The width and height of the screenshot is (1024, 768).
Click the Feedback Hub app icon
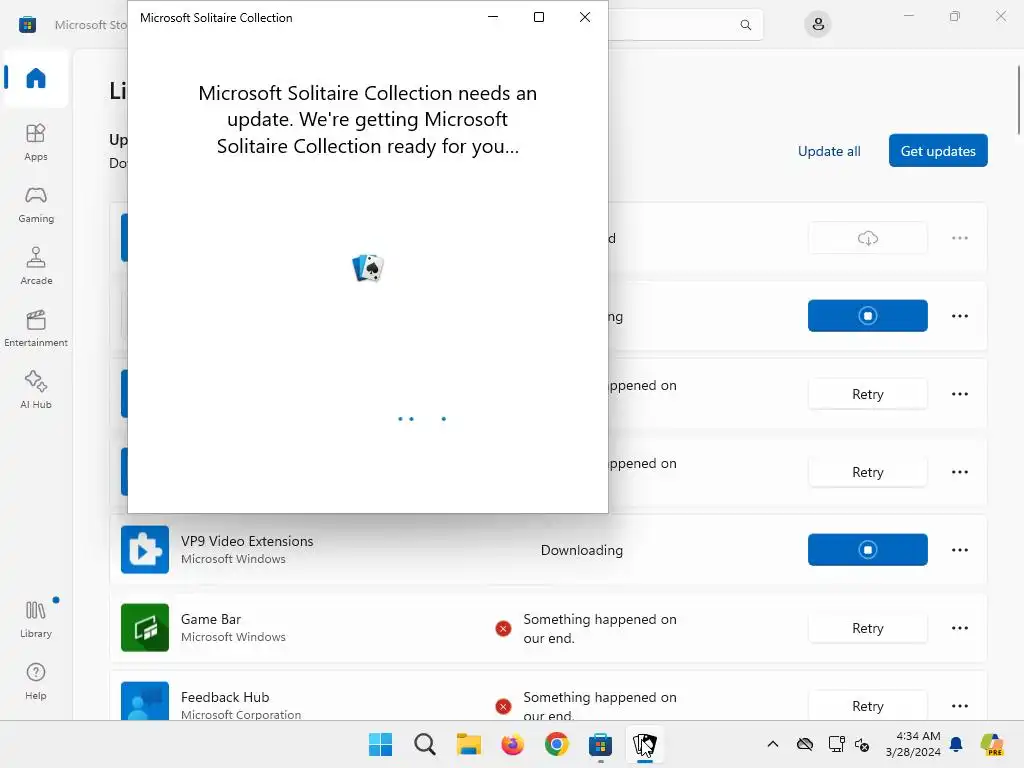click(145, 701)
